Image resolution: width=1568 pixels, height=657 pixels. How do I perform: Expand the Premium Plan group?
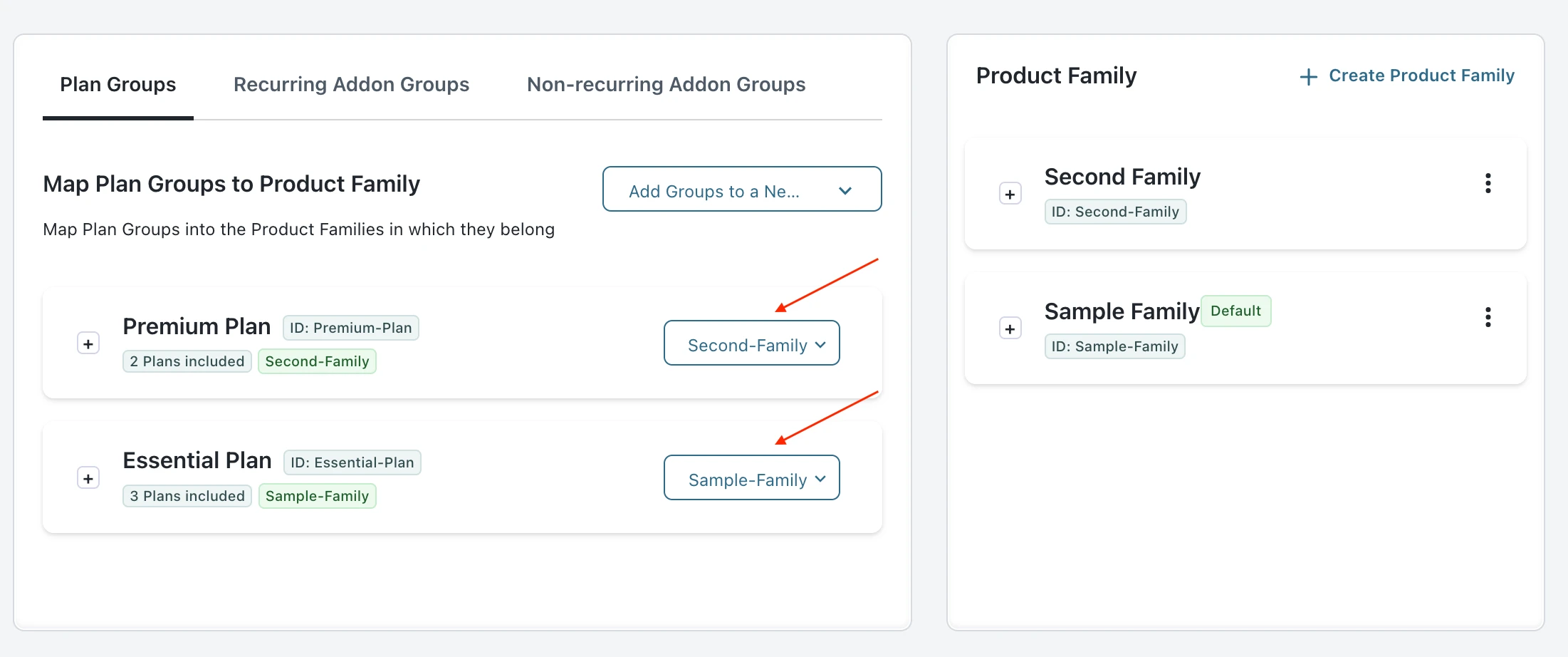[x=88, y=344]
